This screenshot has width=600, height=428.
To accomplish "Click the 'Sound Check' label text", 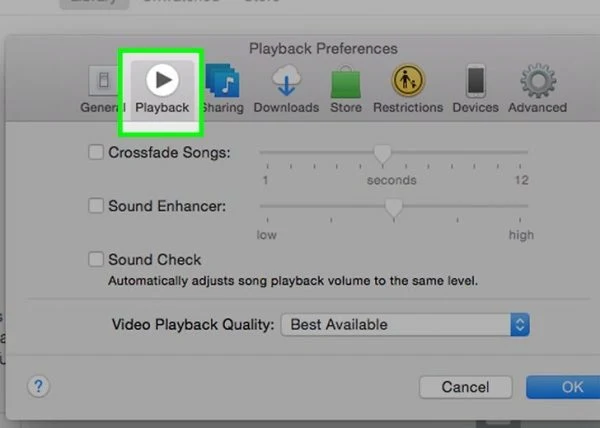I will point(155,260).
